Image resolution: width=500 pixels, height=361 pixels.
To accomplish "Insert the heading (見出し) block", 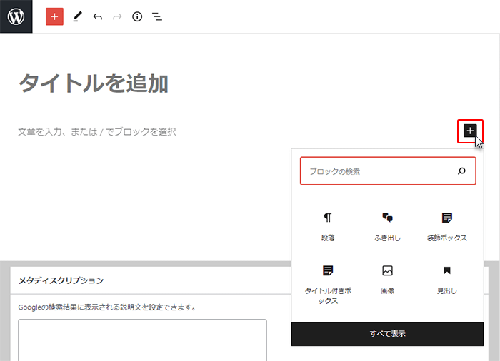I will coord(447,279).
